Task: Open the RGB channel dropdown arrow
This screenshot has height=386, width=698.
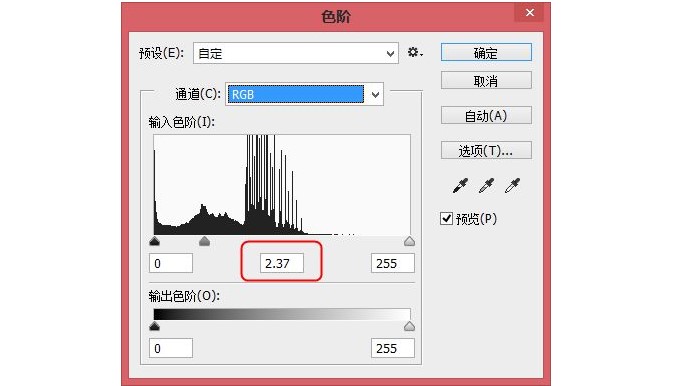Action: 375,94
